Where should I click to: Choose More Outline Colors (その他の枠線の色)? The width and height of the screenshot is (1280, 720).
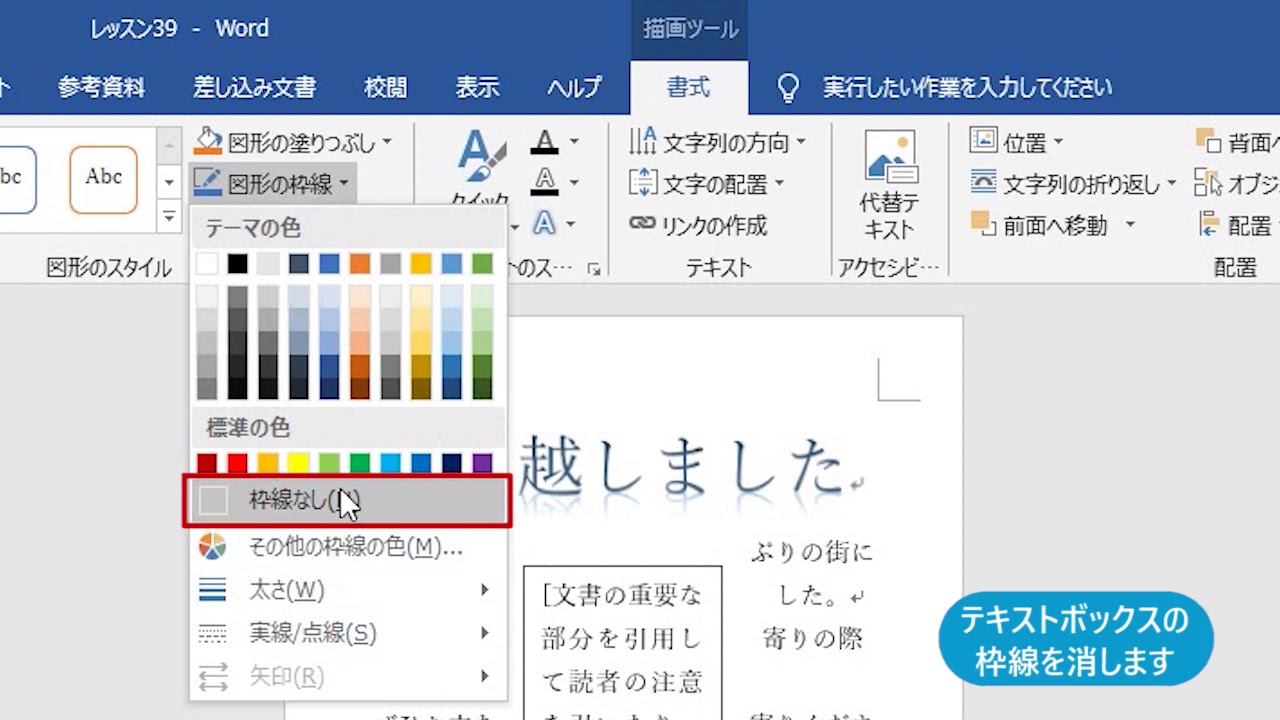coord(348,547)
